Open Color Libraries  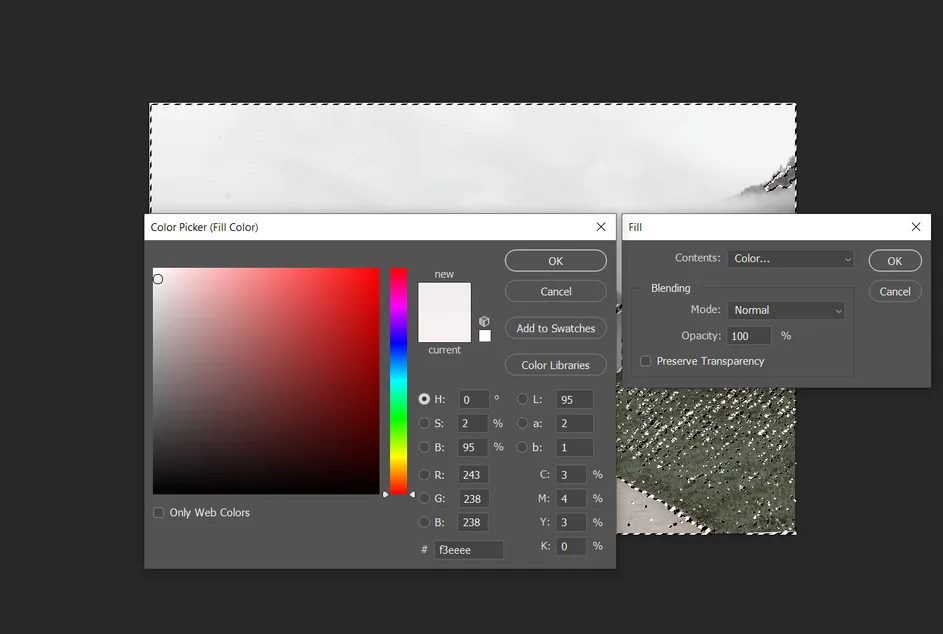tap(555, 365)
